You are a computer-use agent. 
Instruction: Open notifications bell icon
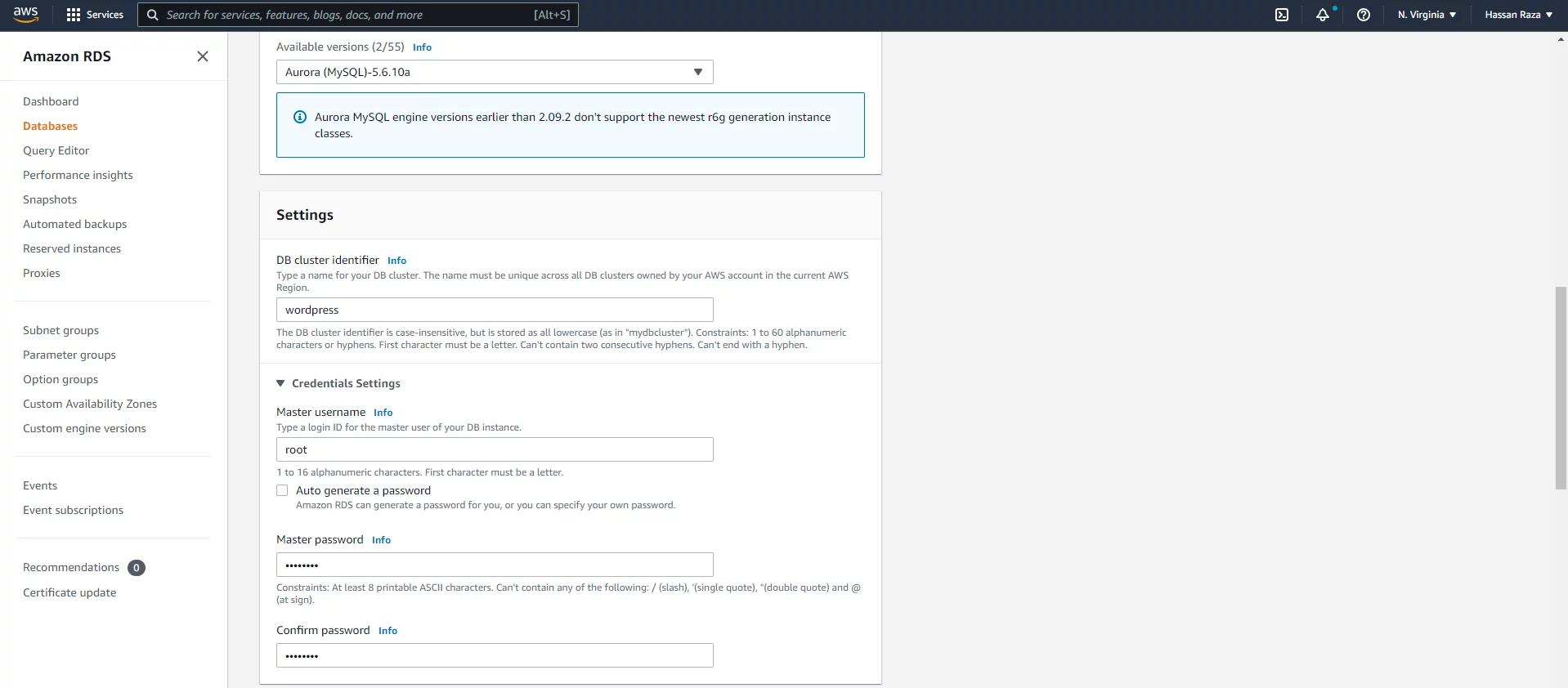[1323, 15]
